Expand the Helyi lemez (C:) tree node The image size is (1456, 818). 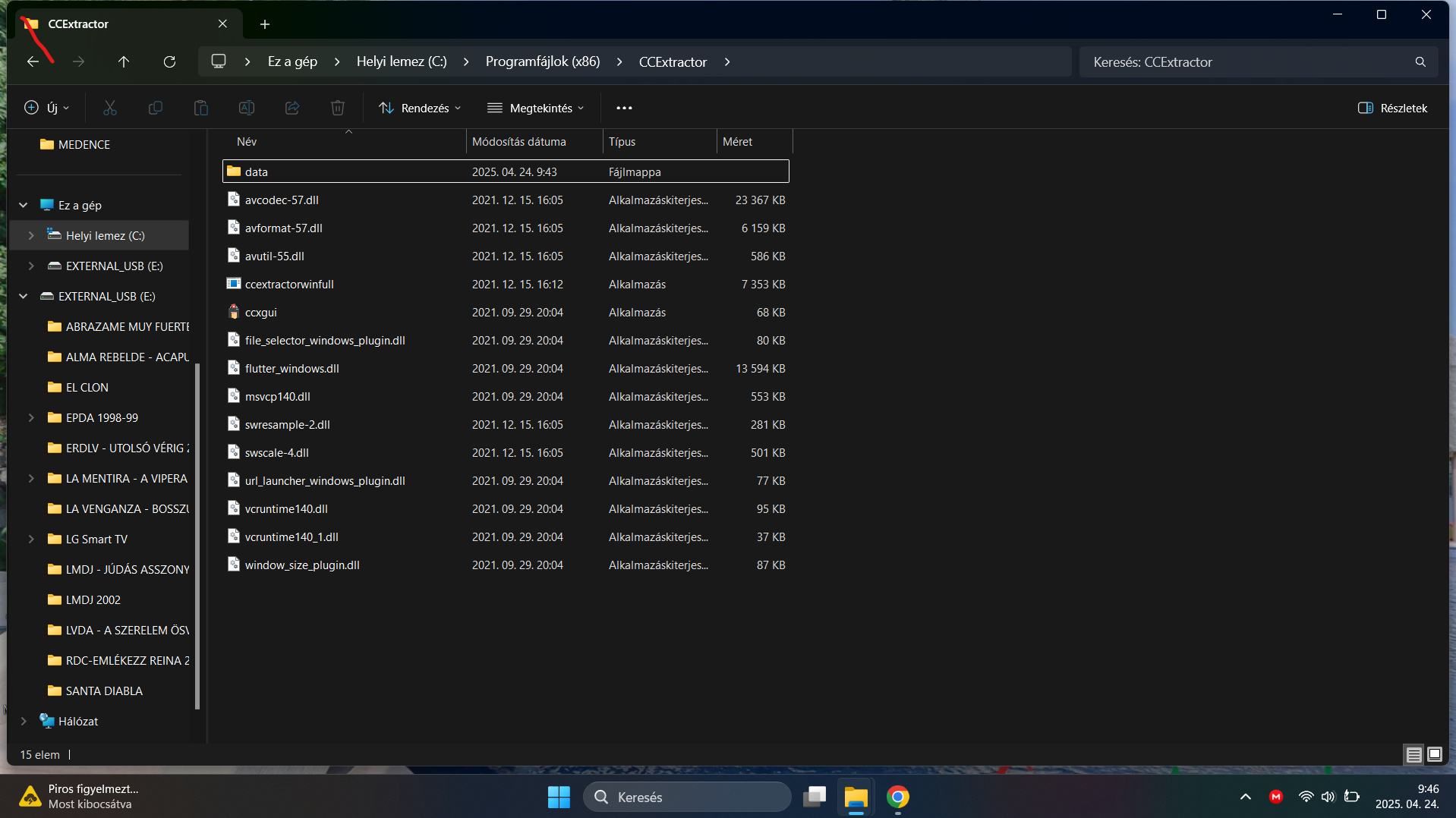coord(31,235)
